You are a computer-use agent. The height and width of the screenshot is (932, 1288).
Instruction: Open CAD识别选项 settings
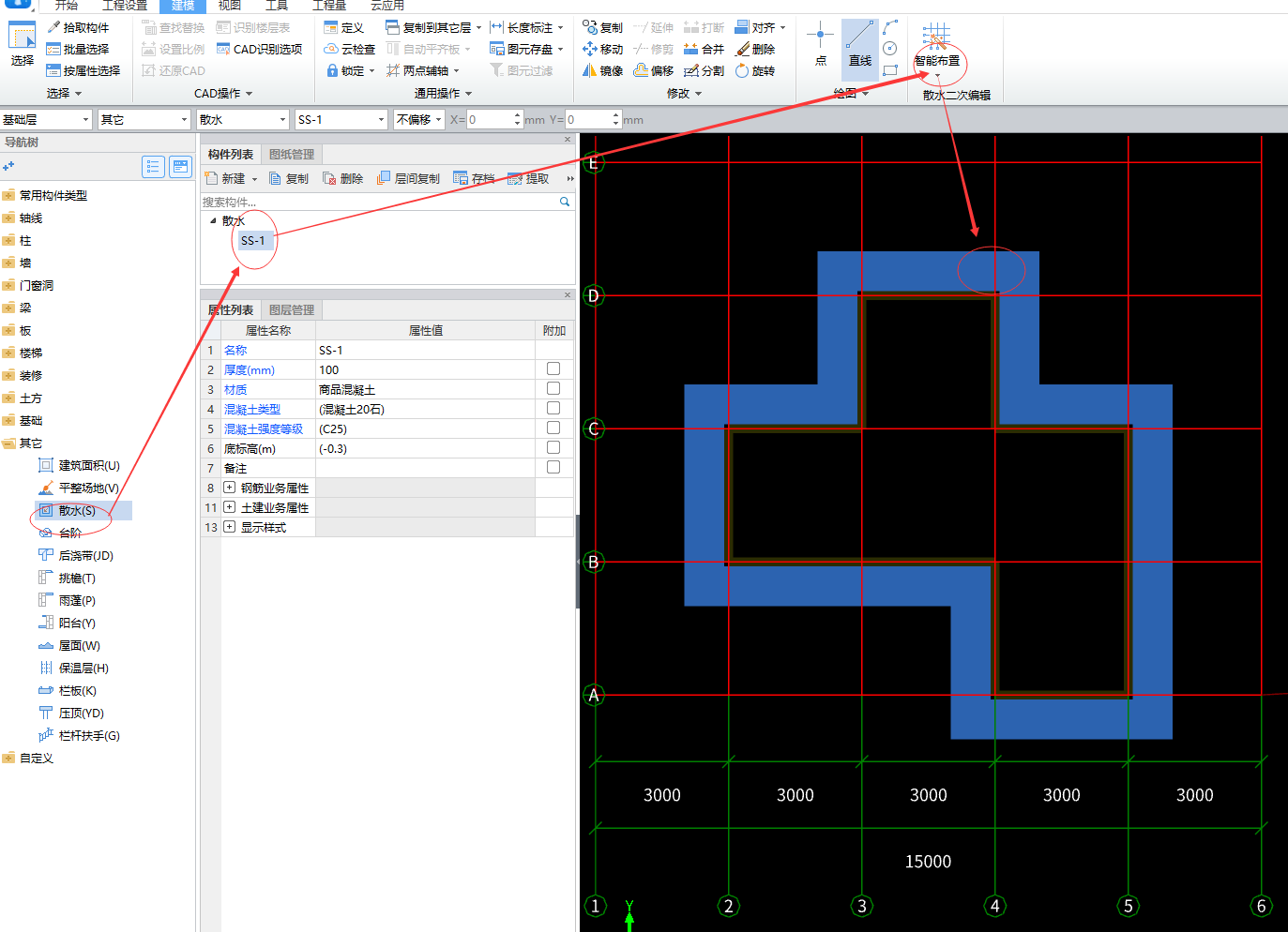[x=260, y=49]
